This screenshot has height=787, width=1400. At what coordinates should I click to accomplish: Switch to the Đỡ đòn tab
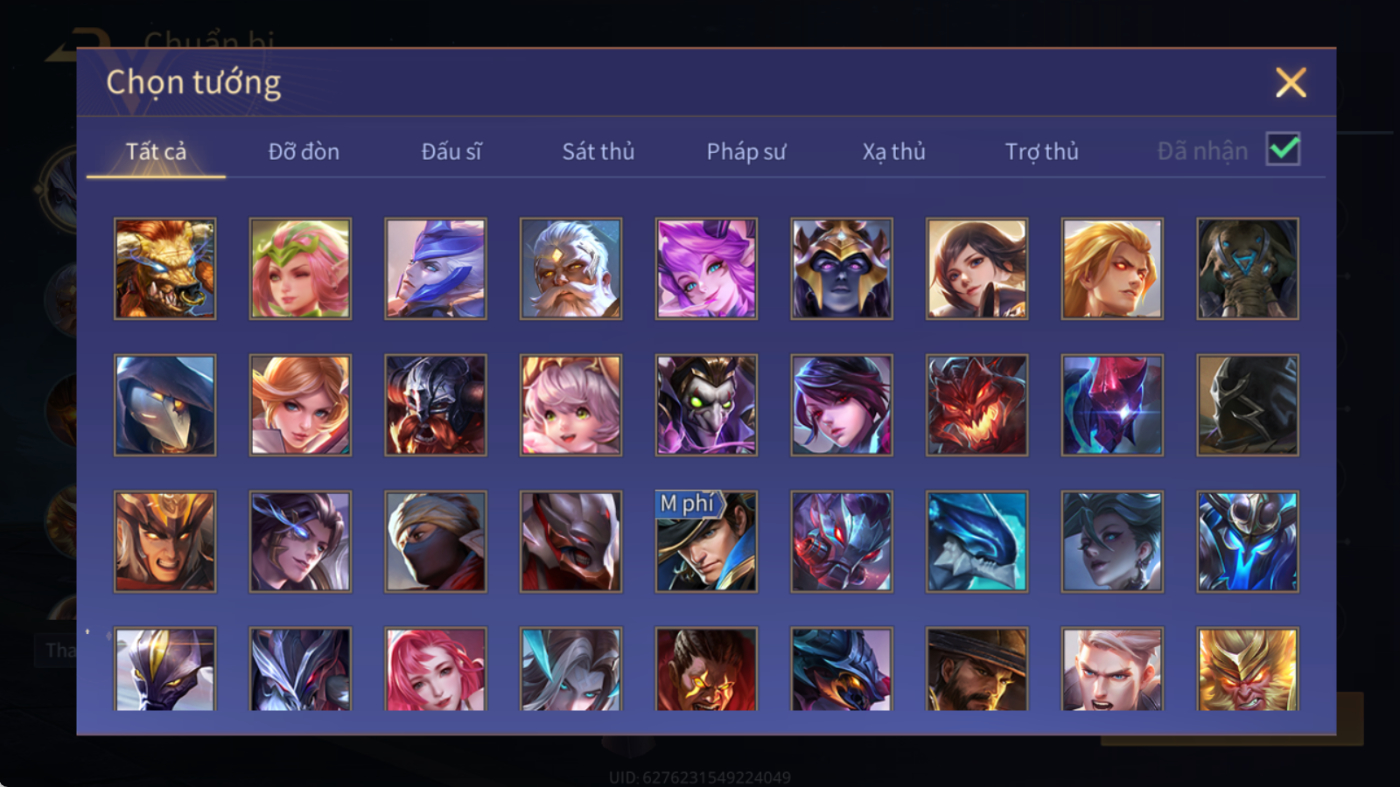(304, 152)
